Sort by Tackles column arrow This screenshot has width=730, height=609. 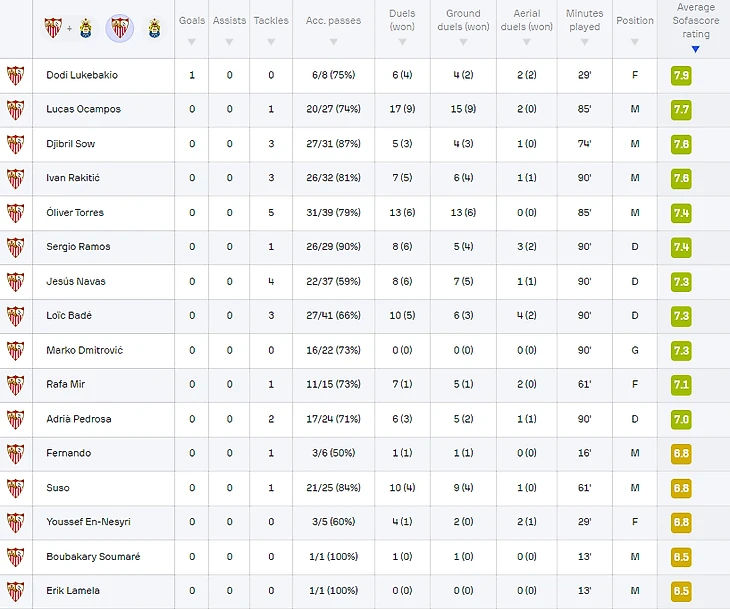click(x=271, y=42)
